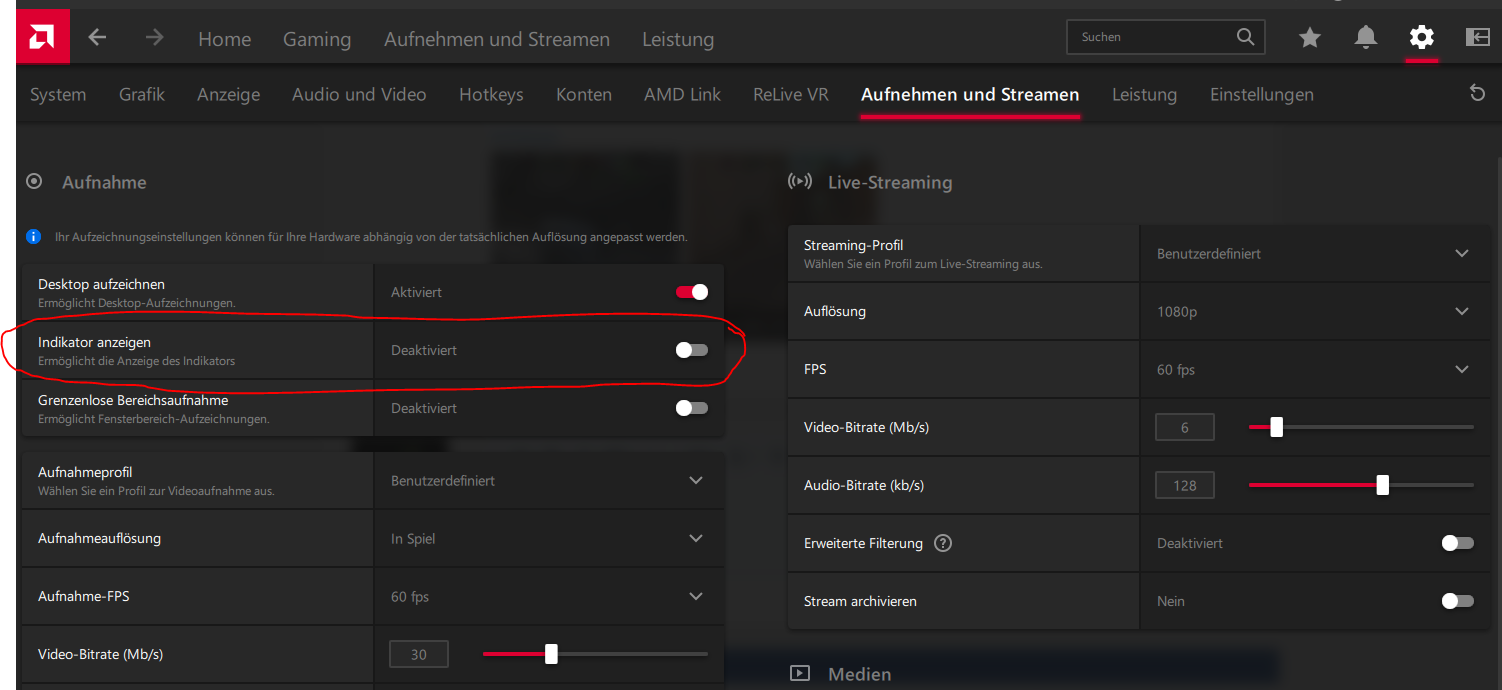
Task: Enable the Stream archivieren toggle
Action: coord(1457,601)
